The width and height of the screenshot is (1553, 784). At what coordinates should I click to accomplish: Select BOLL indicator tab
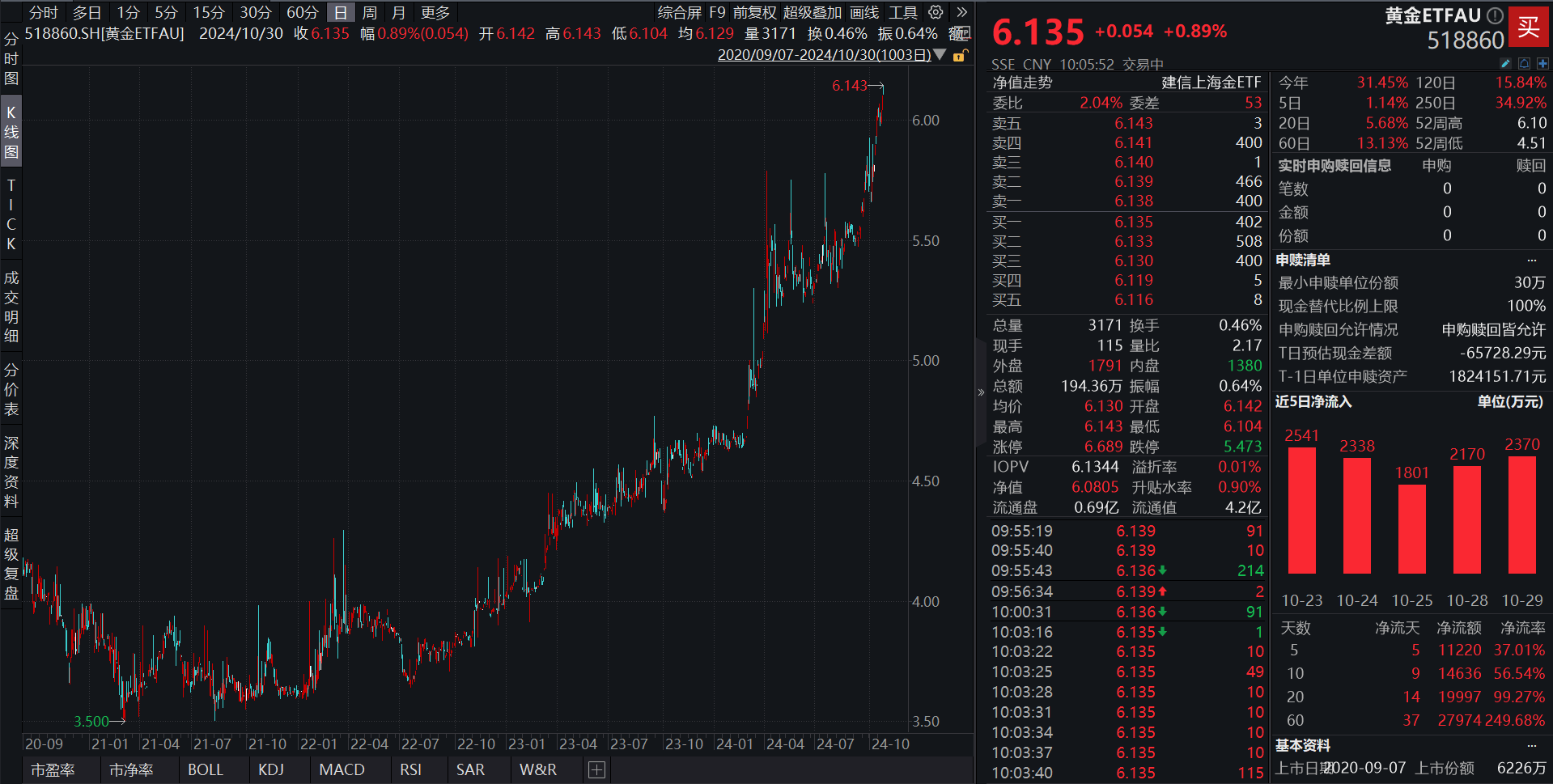[206, 770]
